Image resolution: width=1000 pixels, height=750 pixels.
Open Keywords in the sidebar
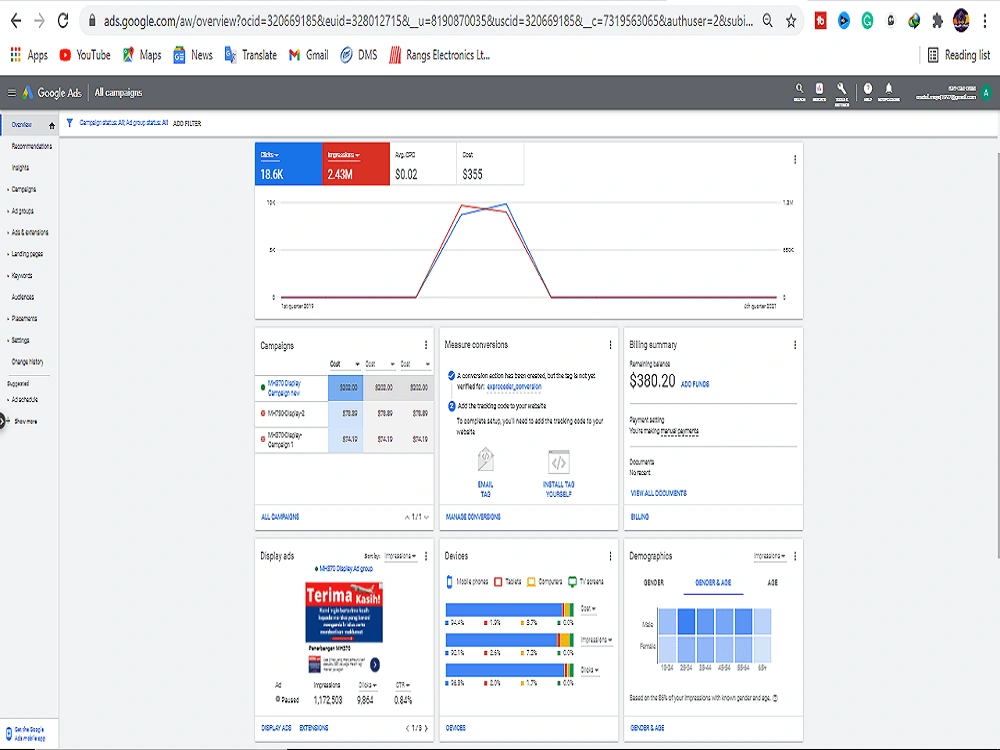[22, 276]
